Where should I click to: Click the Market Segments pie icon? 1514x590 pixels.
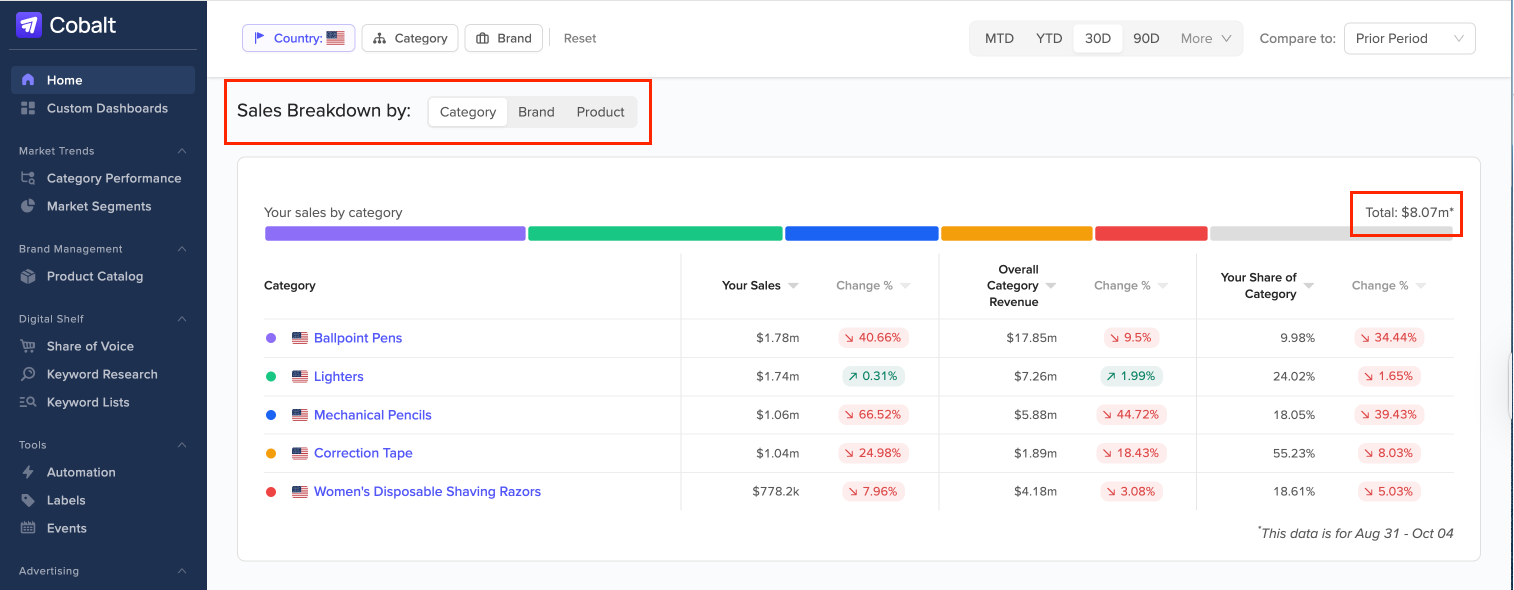(28, 206)
